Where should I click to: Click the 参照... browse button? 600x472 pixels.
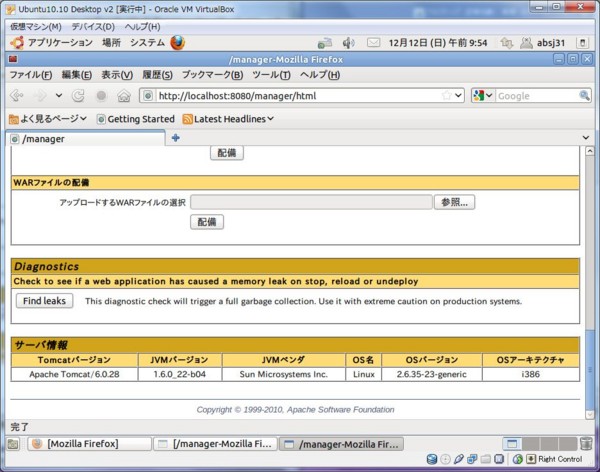454,202
